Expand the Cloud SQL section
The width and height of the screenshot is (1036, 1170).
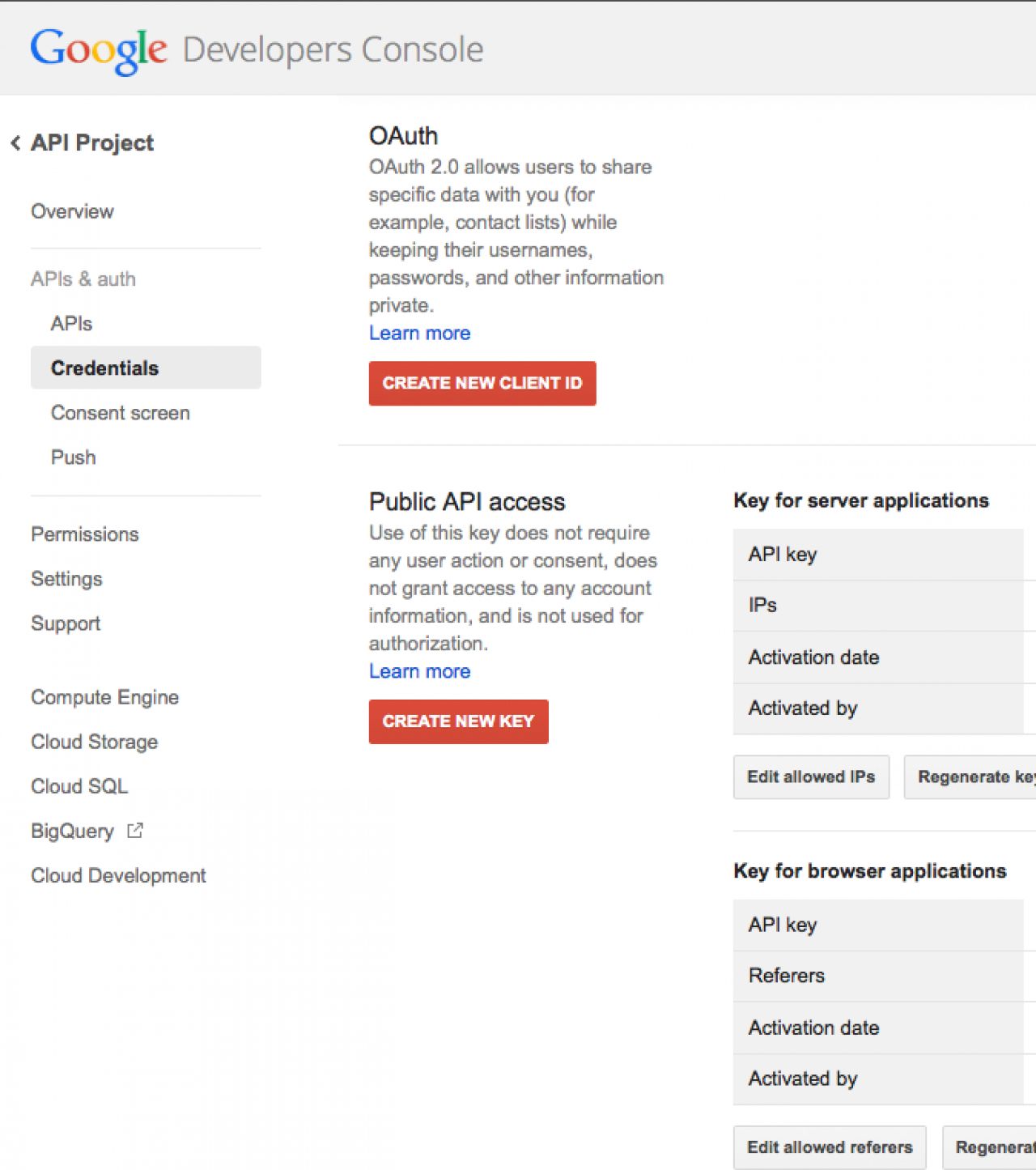click(79, 786)
